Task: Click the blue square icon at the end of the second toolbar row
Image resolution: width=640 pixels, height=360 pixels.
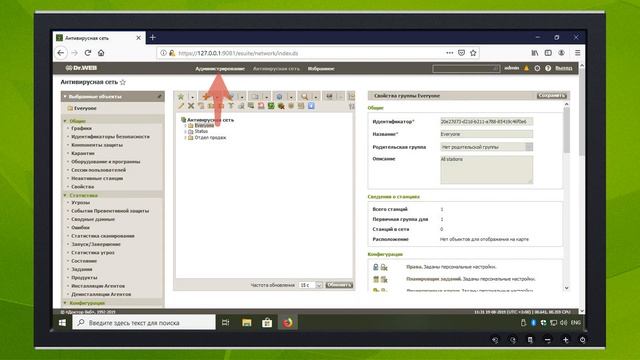Action: [x=311, y=106]
